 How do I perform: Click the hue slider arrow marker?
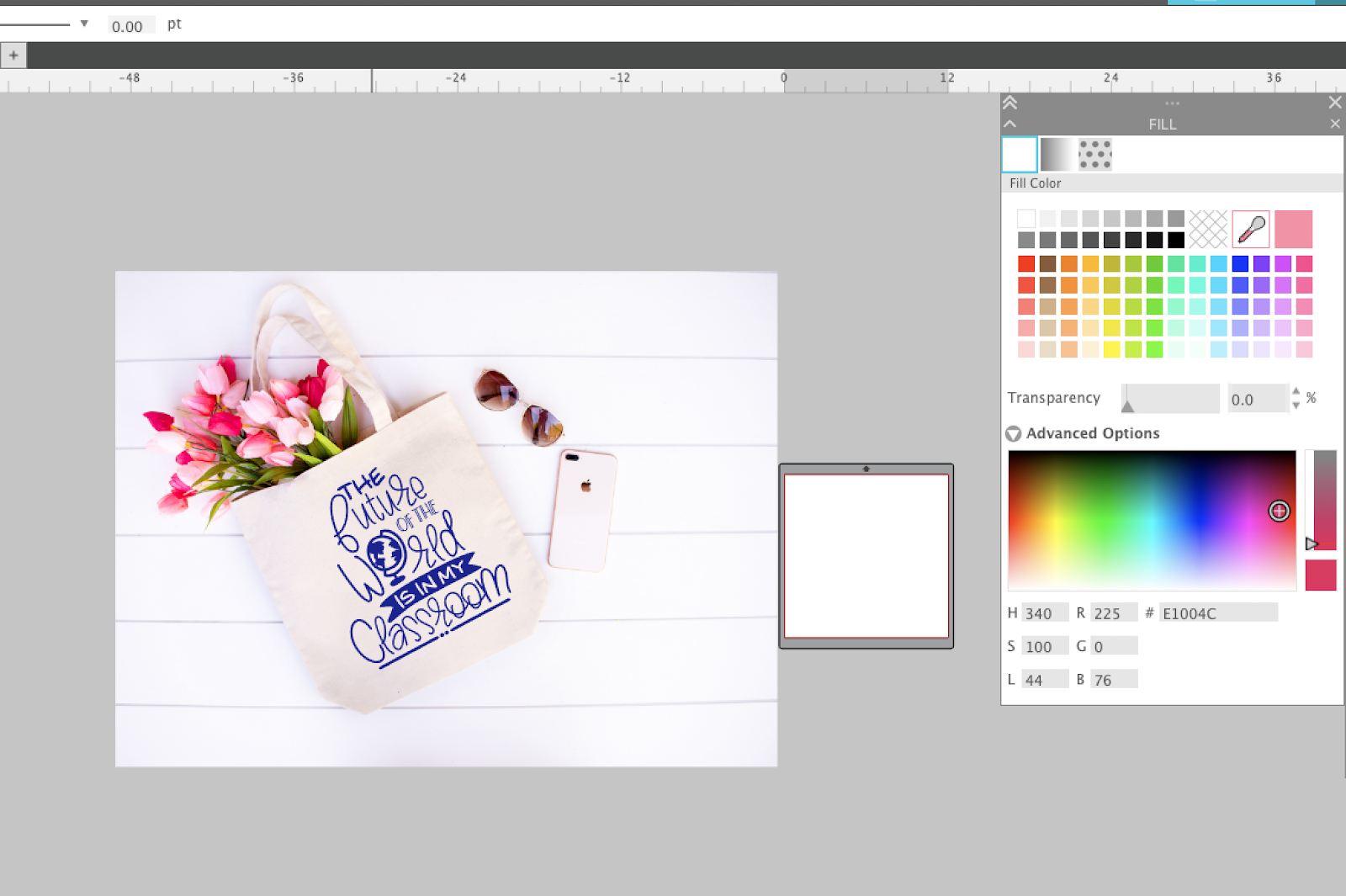point(1311,543)
